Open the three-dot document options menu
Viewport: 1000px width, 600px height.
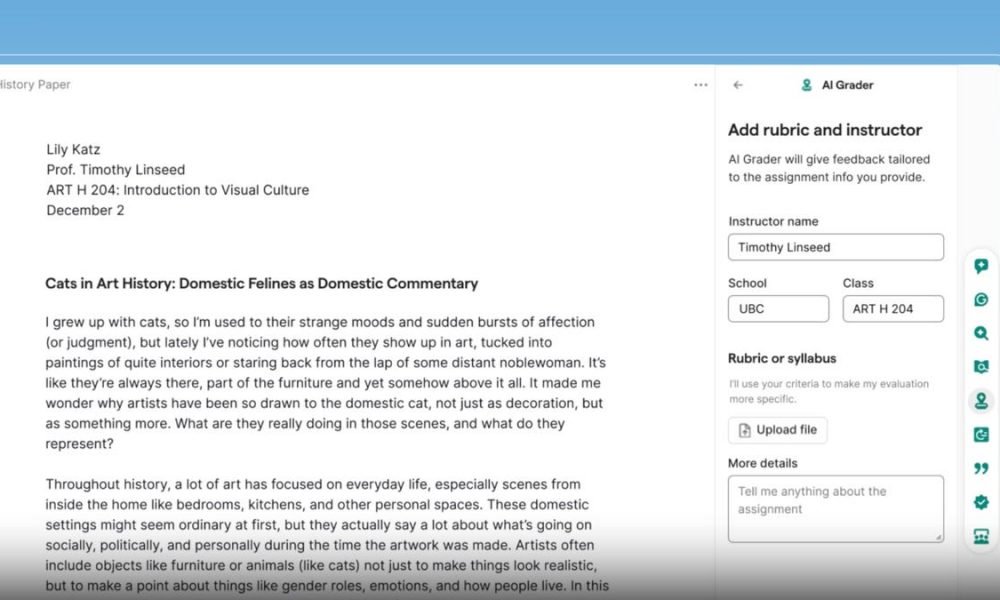click(x=701, y=85)
